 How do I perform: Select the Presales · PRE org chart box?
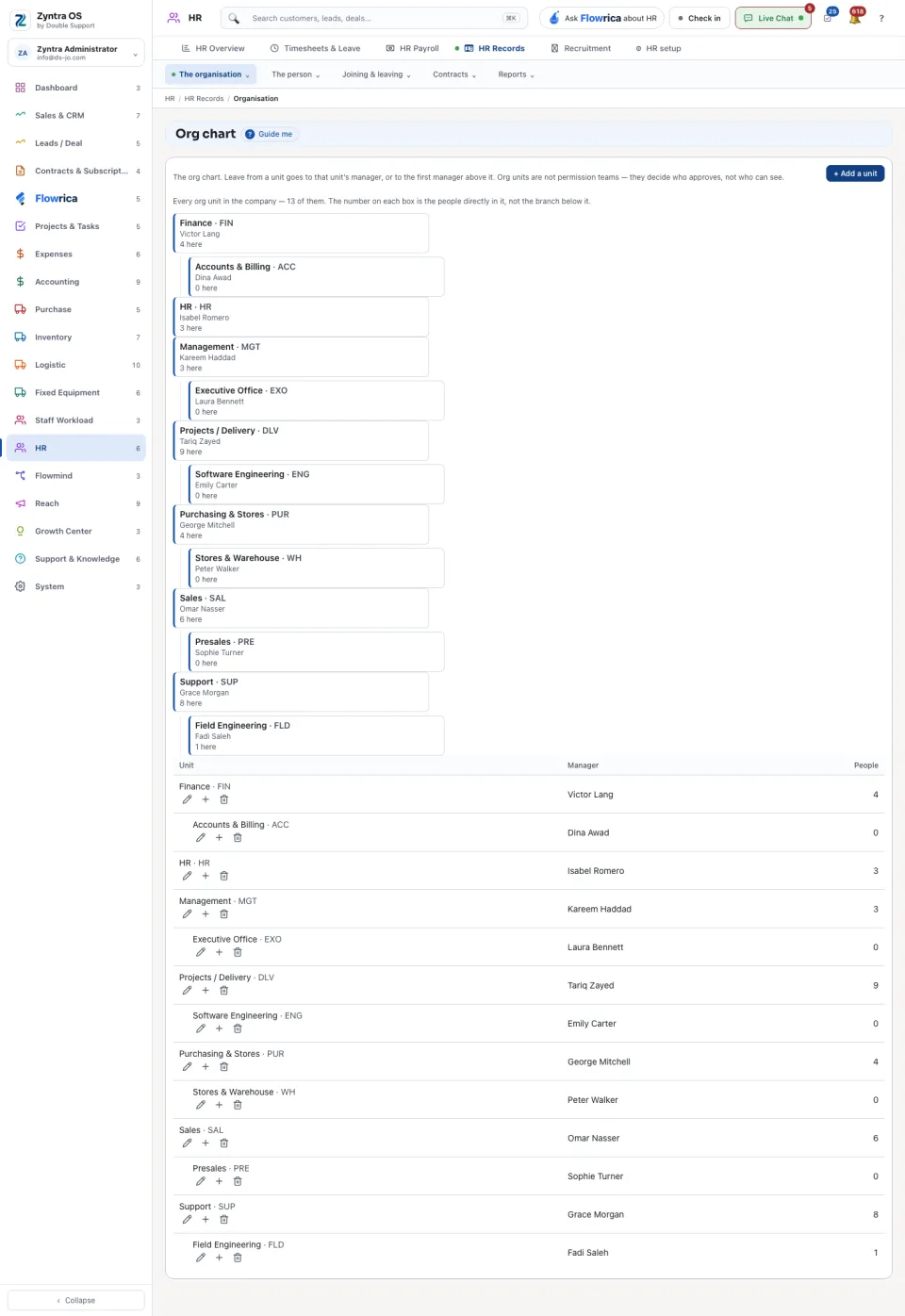click(x=316, y=651)
